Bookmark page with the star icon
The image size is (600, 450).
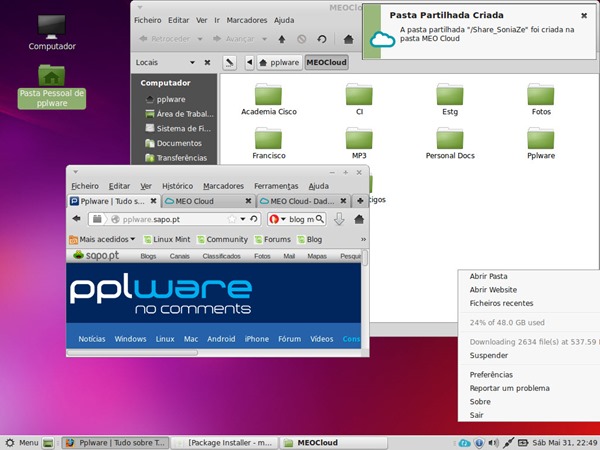[x=232, y=219]
